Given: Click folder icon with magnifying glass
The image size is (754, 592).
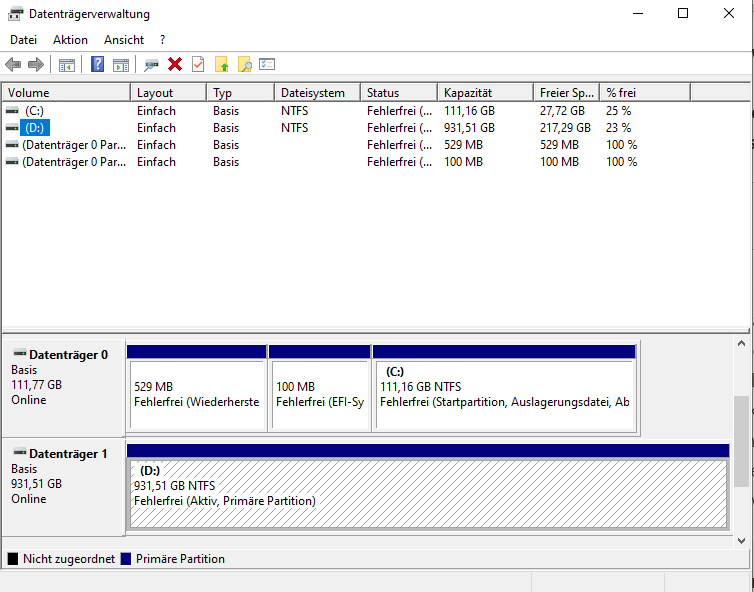Looking at the screenshot, I should [x=244, y=64].
